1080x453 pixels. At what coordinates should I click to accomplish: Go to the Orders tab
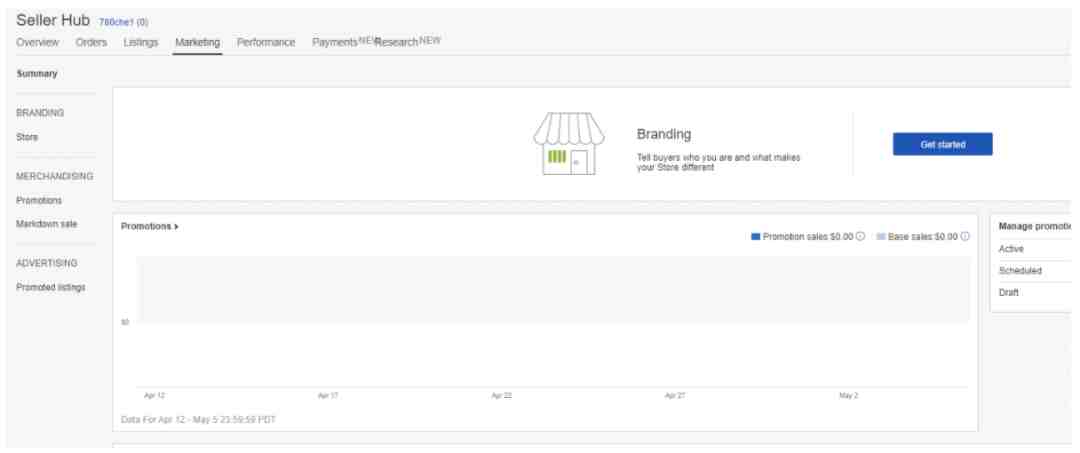tap(91, 43)
